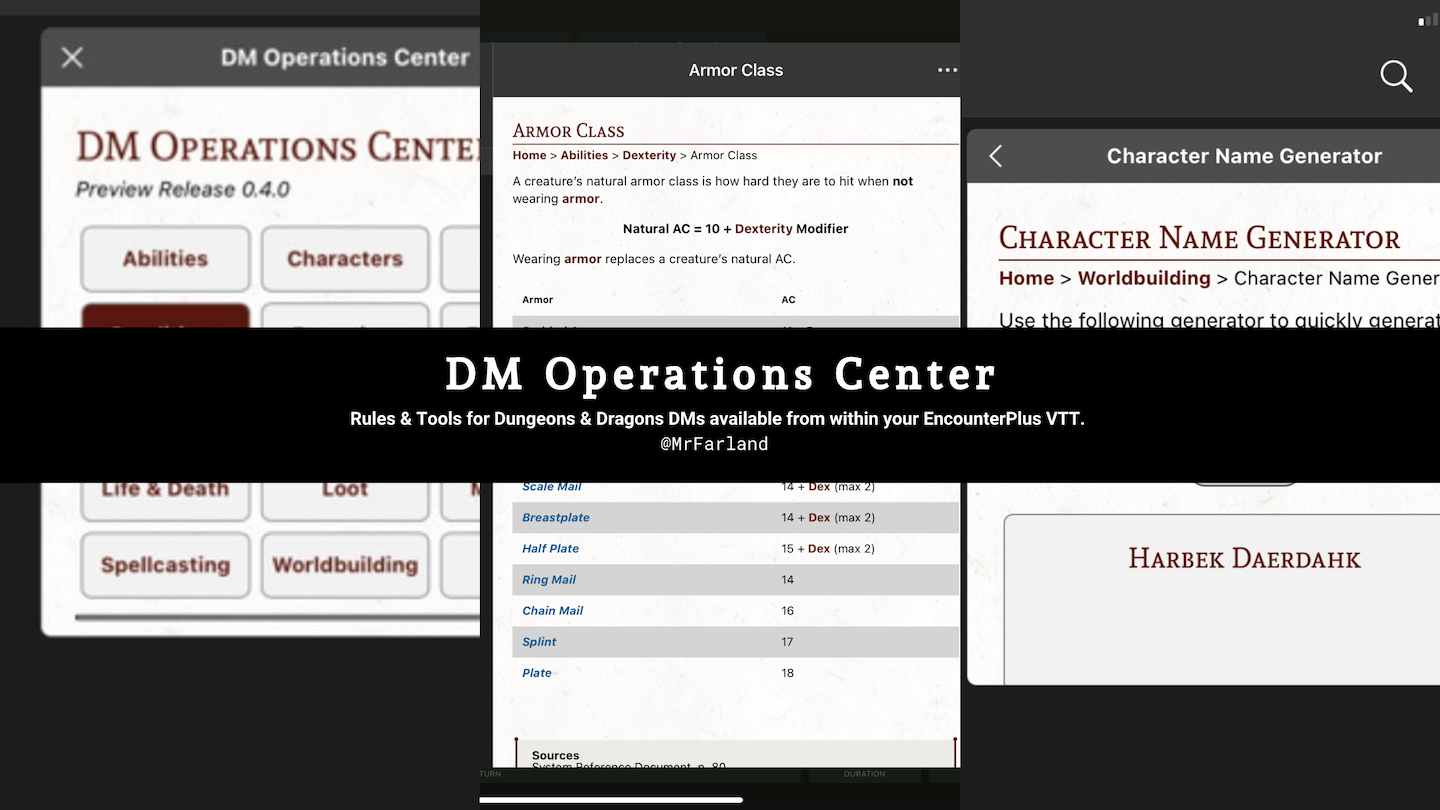Select the Harbek Daerdahk name card
Screen dimensions: 1440x810
pos(1244,558)
